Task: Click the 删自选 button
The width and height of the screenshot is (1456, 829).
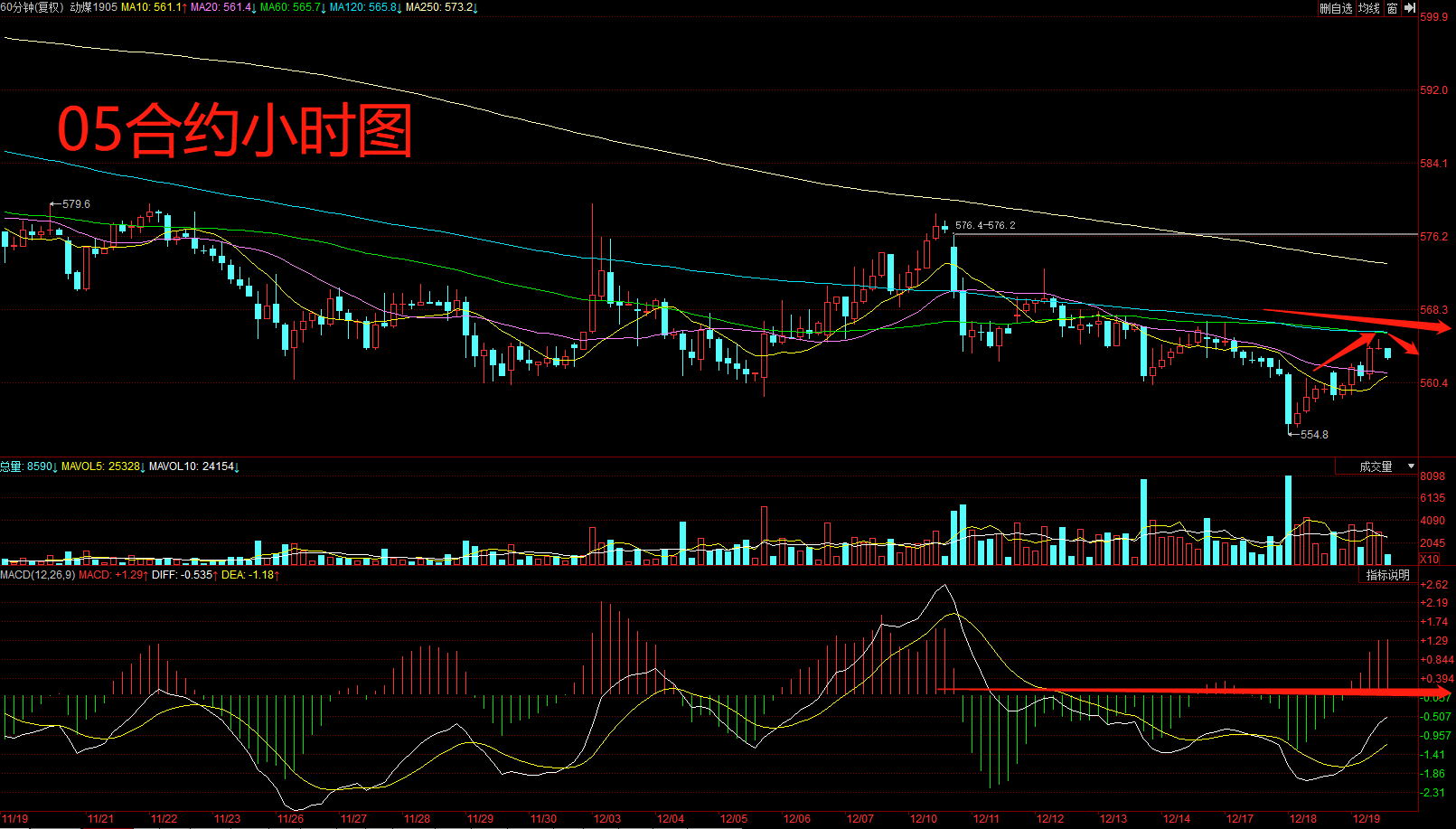Action: tap(1336, 8)
